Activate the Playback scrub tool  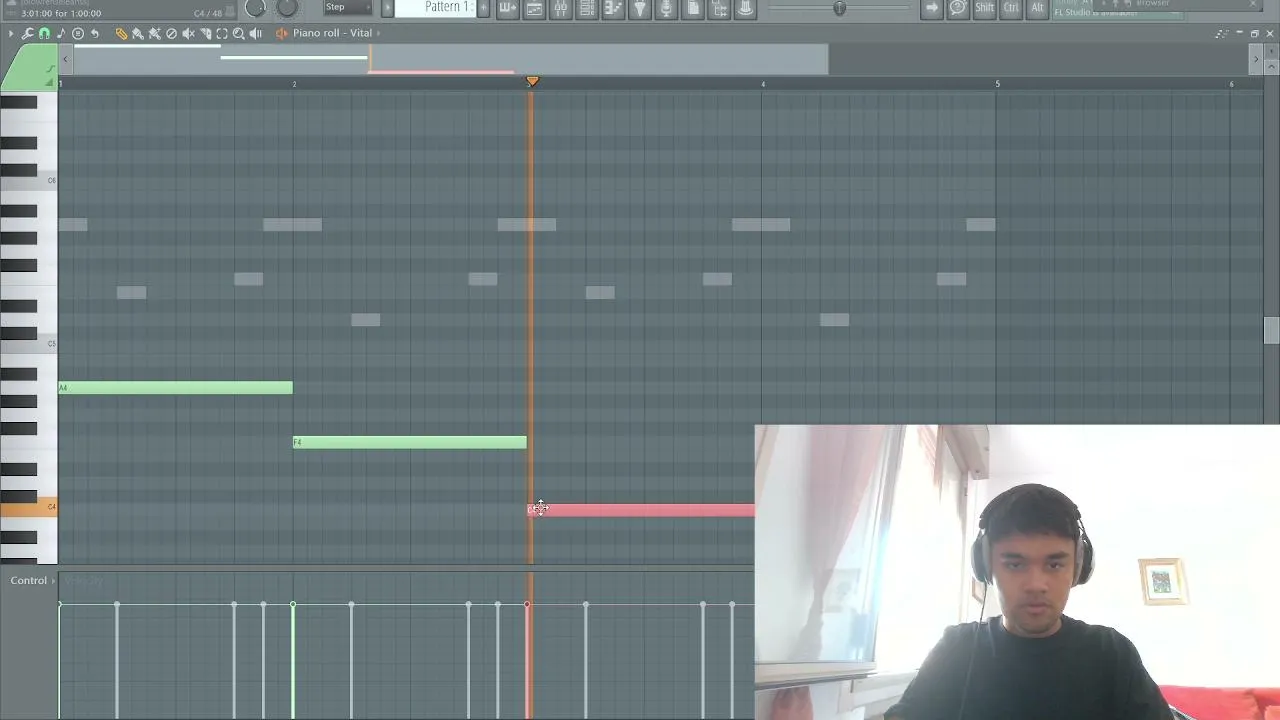tap(256, 33)
